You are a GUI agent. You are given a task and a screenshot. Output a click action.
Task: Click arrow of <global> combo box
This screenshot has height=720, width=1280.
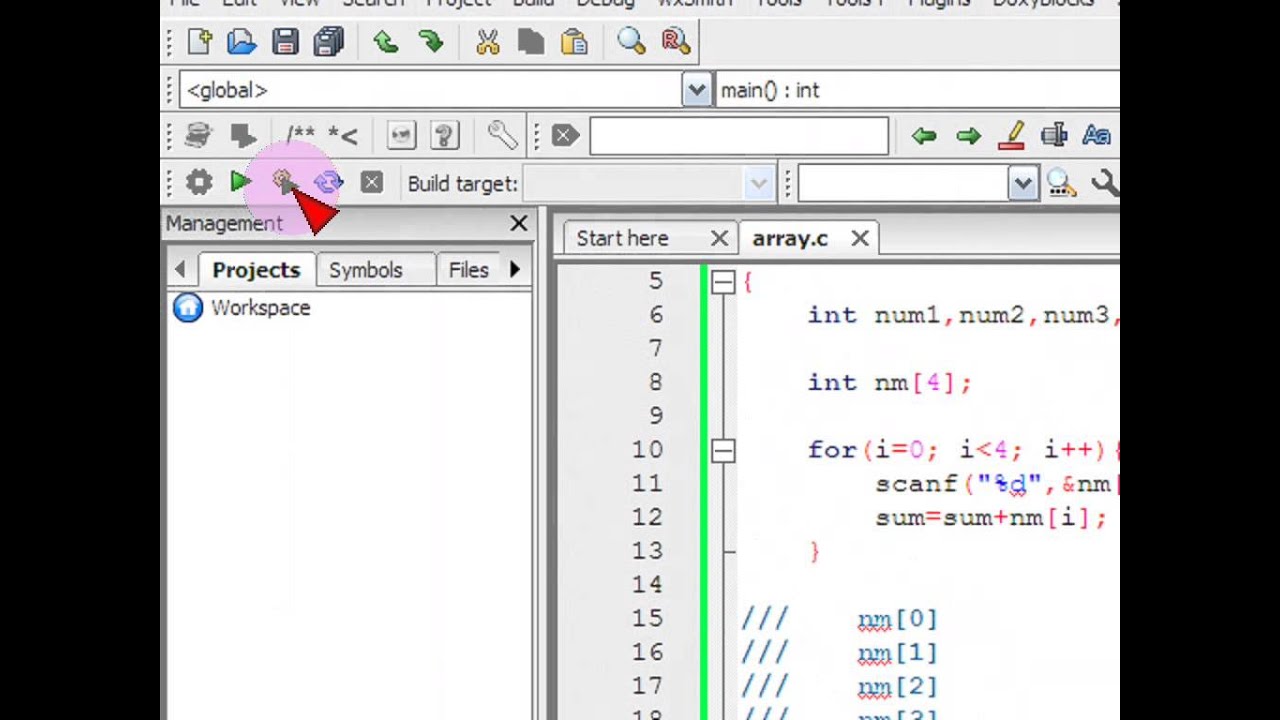(696, 90)
